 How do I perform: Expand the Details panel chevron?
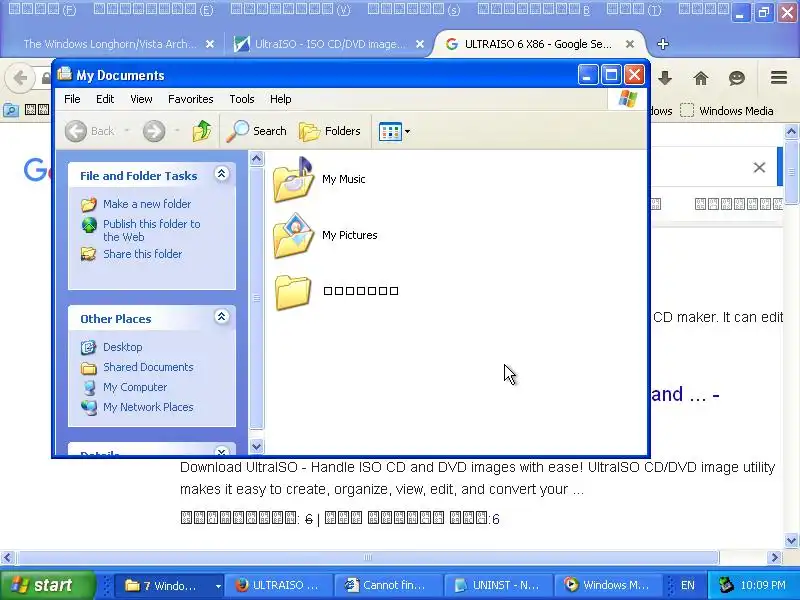point(221,451)
